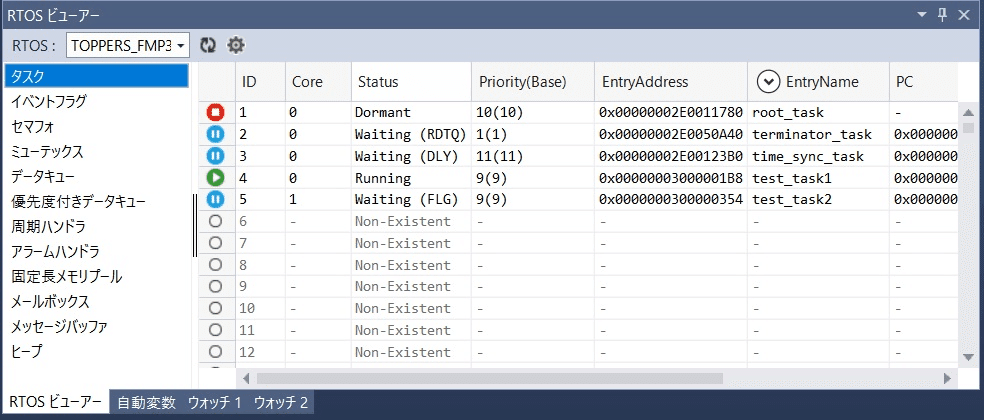Select empty circle for task ID 9
Screen dimensions: 984x420
coord(216,286)
